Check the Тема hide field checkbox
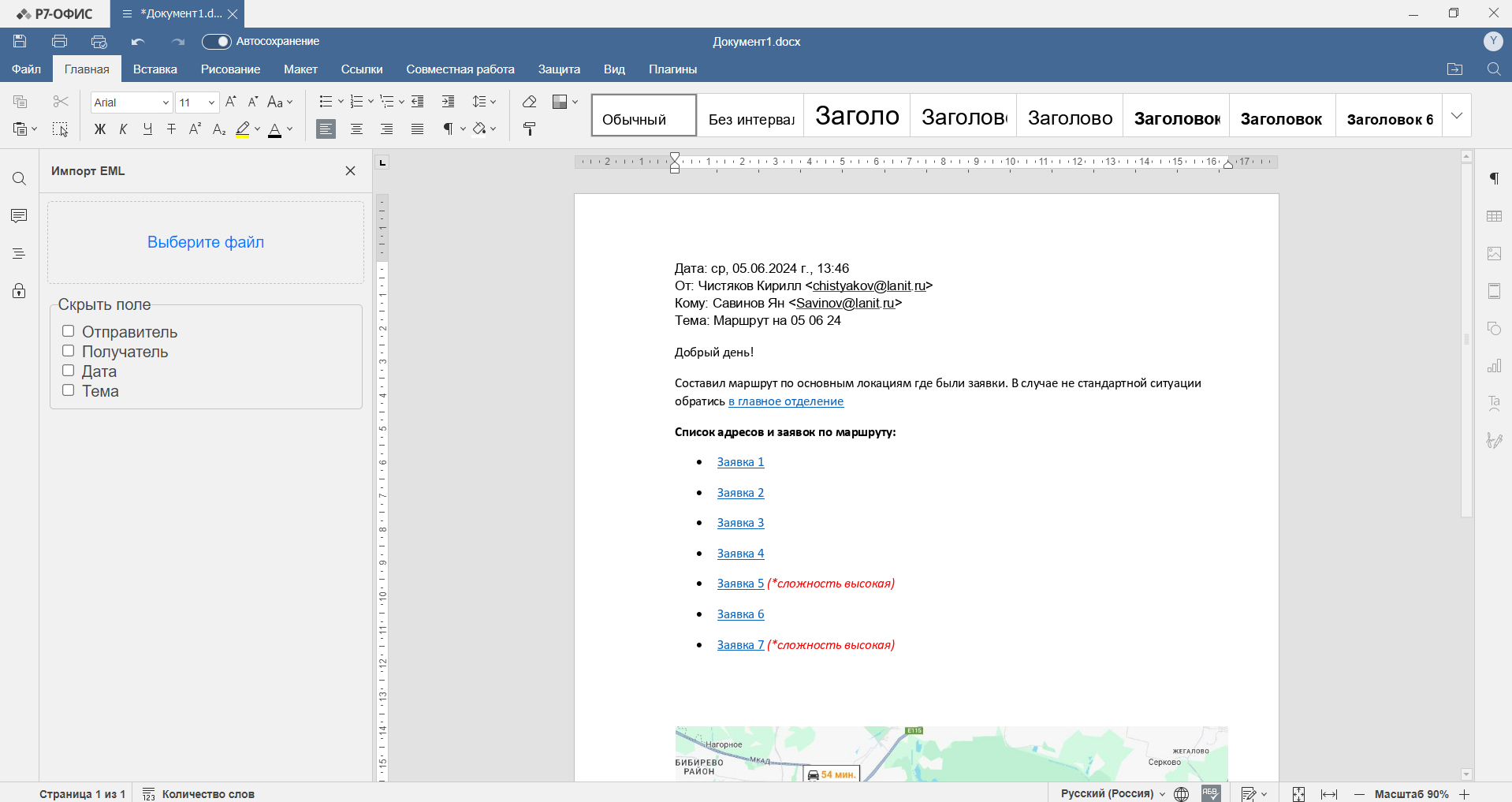The width and height of the screenshot is (1512, 802). click(x=69, y=390)
